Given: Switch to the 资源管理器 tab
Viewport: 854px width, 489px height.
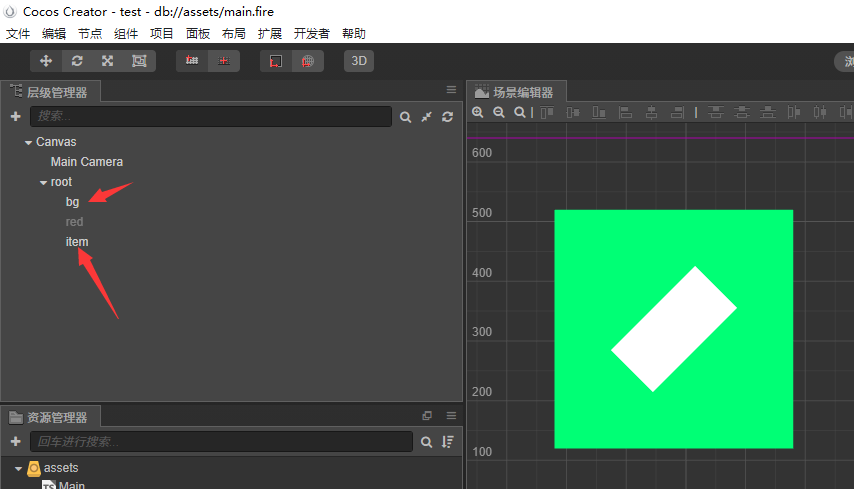Looking at the screenshot, I should point(51,417).
